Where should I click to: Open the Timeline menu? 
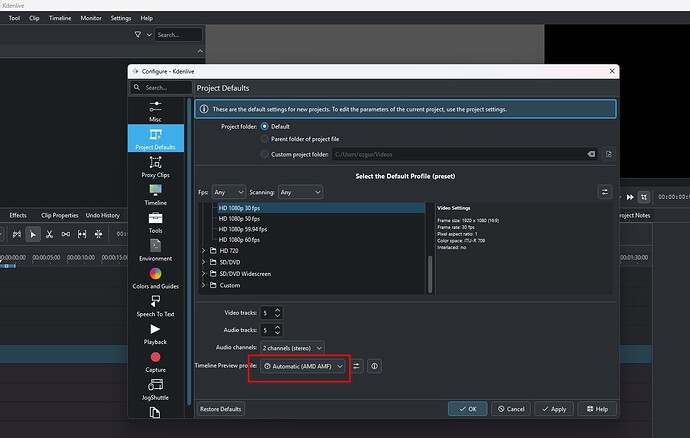pos(60,18)
